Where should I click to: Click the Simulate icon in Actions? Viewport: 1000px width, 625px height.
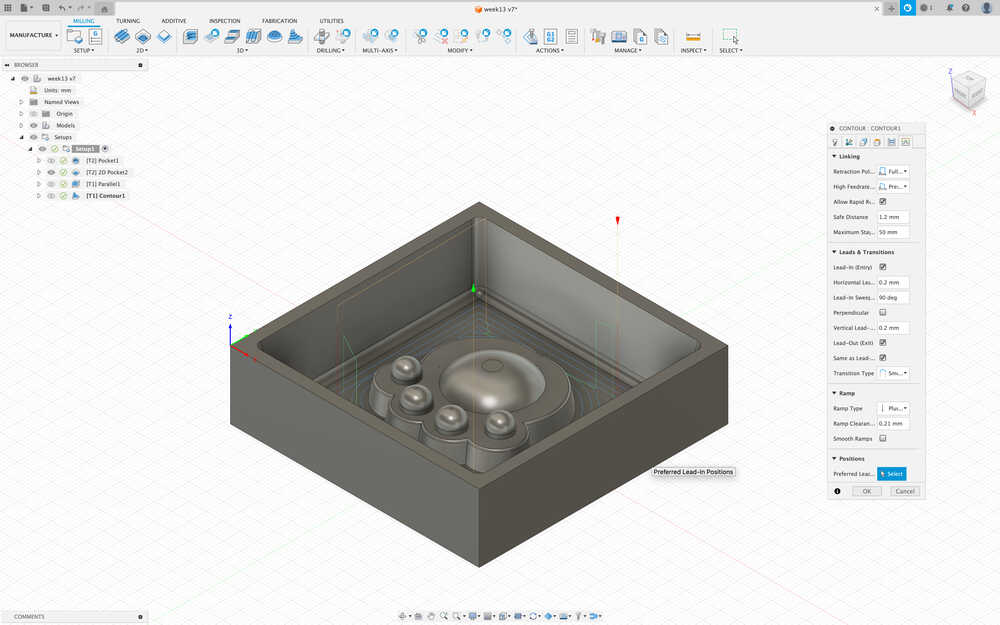(529, 36)
